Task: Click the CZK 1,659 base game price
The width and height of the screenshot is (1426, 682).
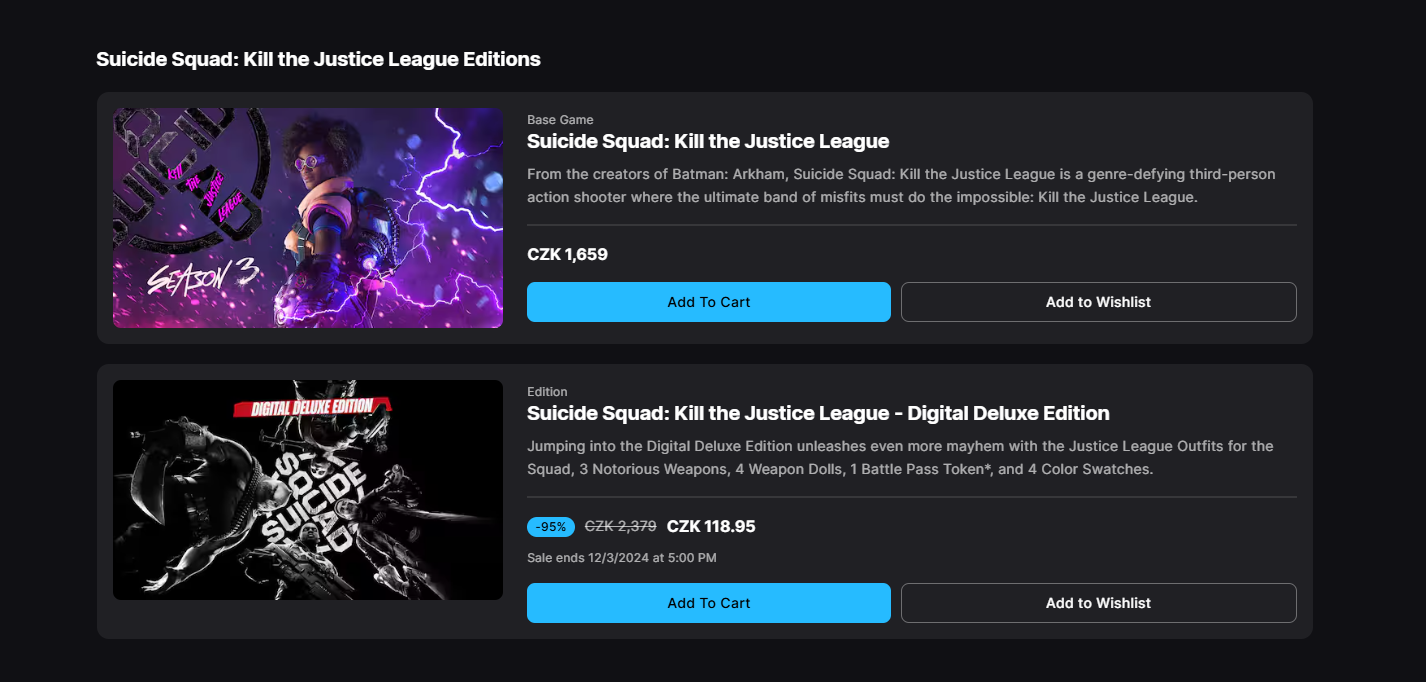Action: pos(567,255)
